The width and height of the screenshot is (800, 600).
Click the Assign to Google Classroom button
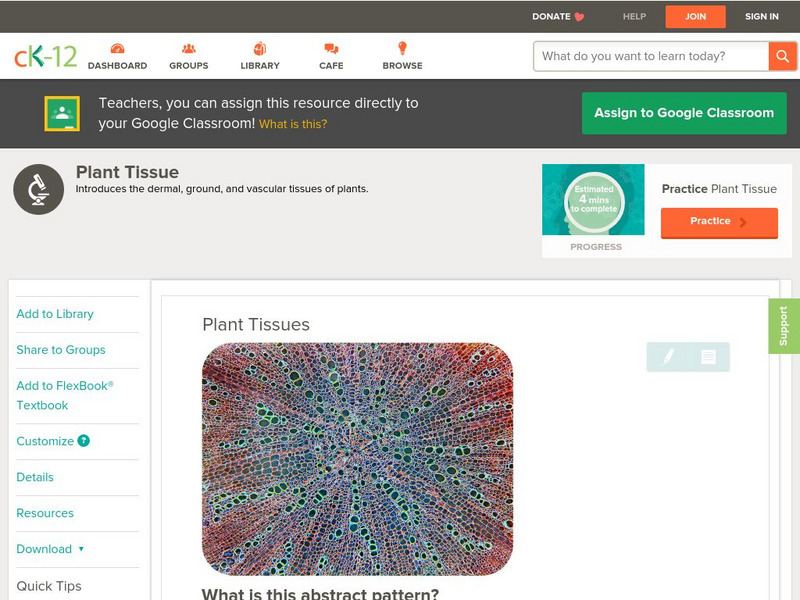(684, 113)
